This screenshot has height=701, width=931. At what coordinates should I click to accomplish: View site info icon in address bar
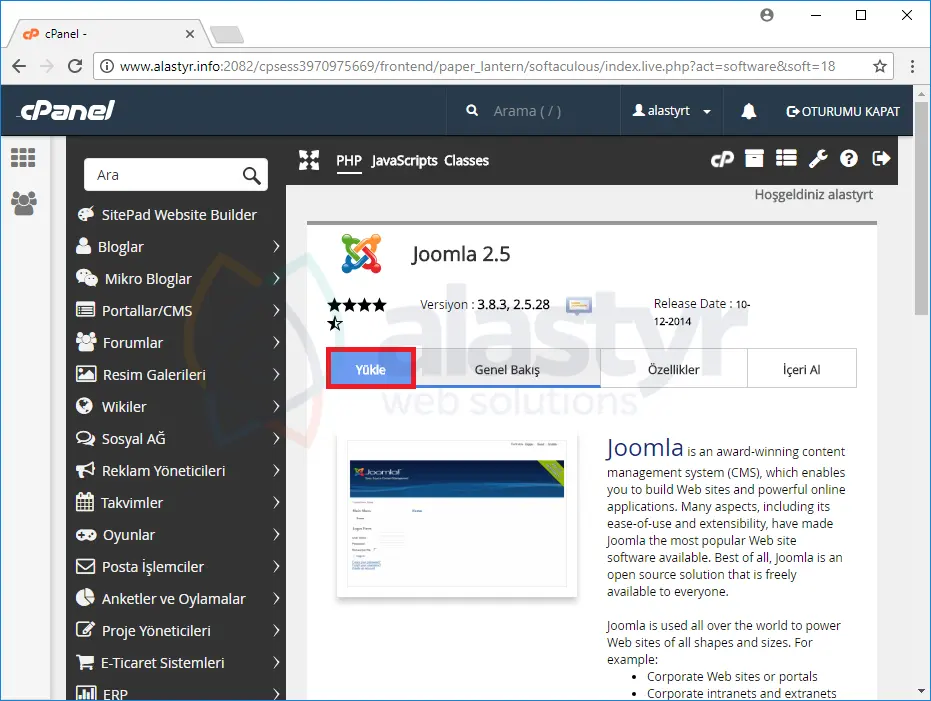tap(107, 66)
